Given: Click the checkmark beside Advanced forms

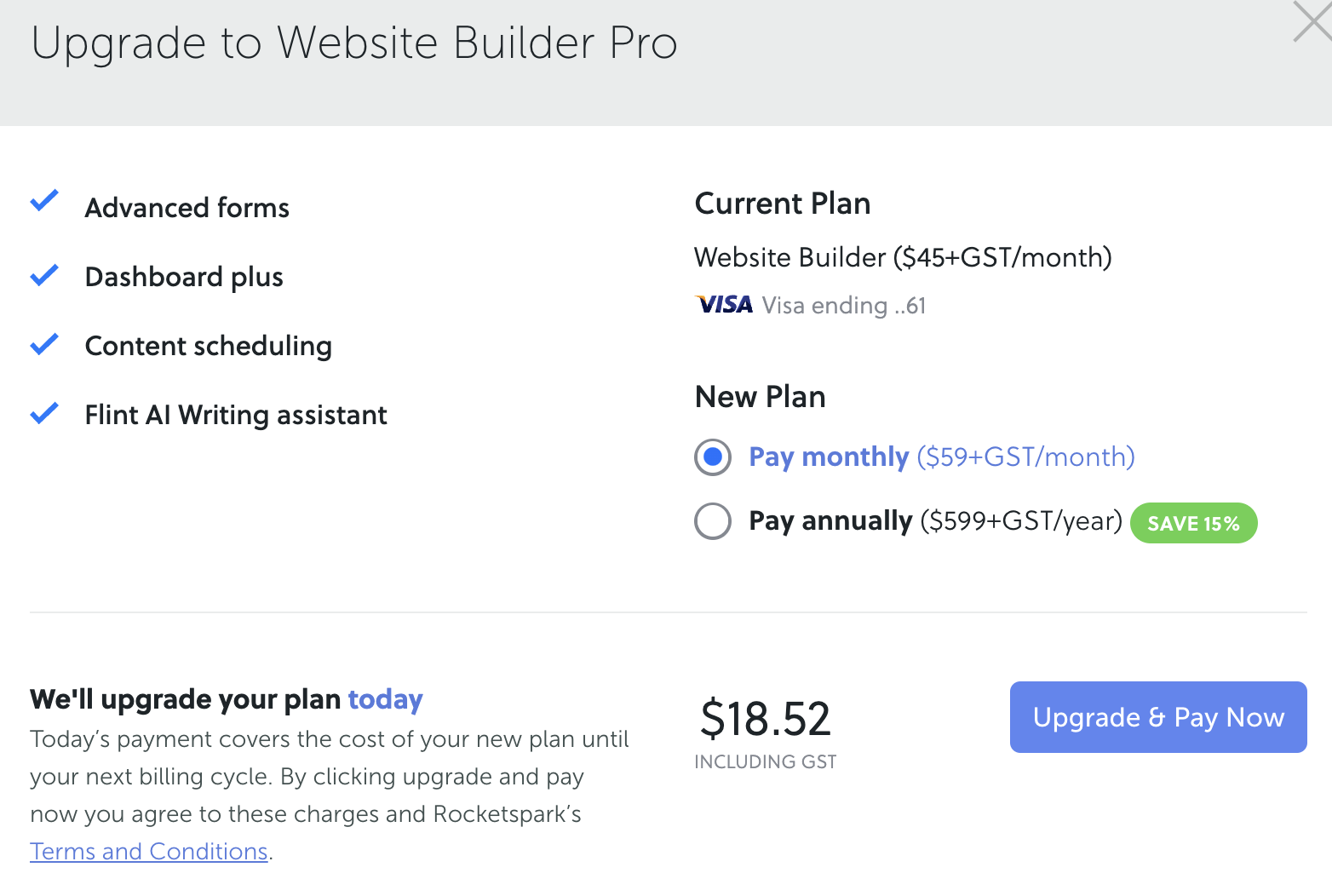Looking at the screenshot, I should click(x=44, y=201).
